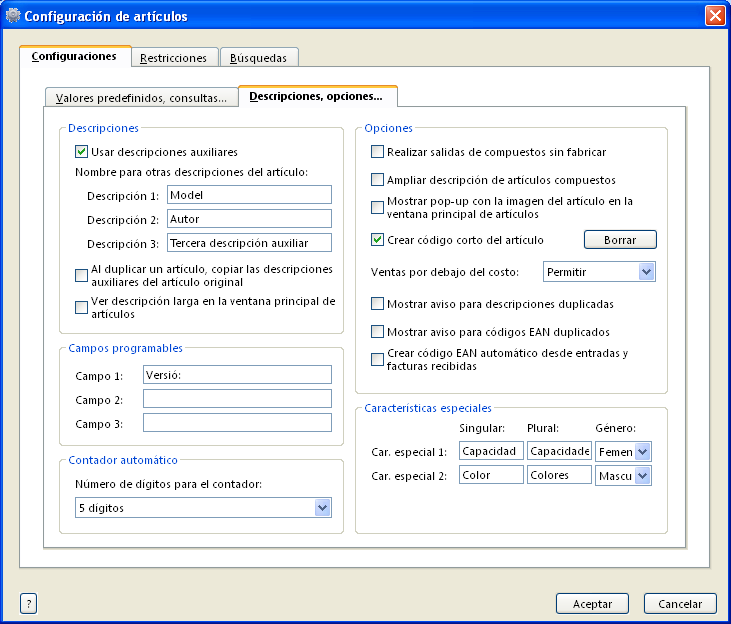This screenshot has width=731, height=624.
Task: Switch to the Restricciones tab
Action: click(174, 58)
